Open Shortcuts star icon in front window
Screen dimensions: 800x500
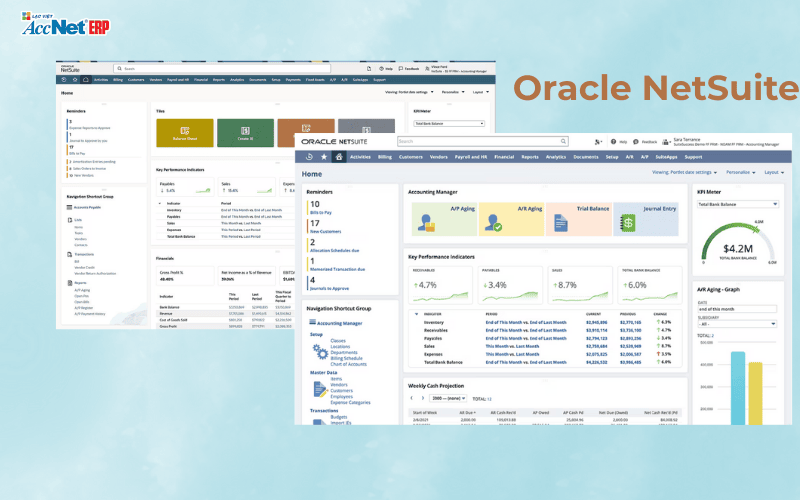tap(324, 157)
